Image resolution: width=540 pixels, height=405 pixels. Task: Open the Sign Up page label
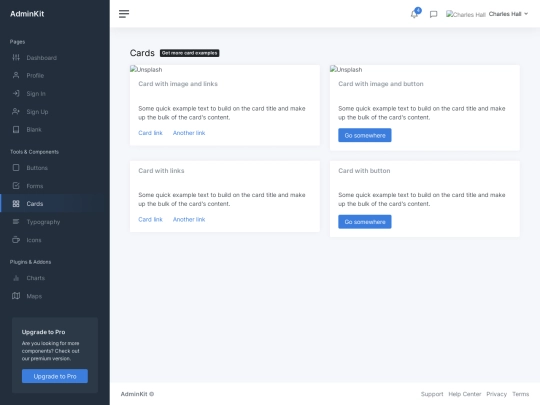pyautogui.click(x=37, y=112)
